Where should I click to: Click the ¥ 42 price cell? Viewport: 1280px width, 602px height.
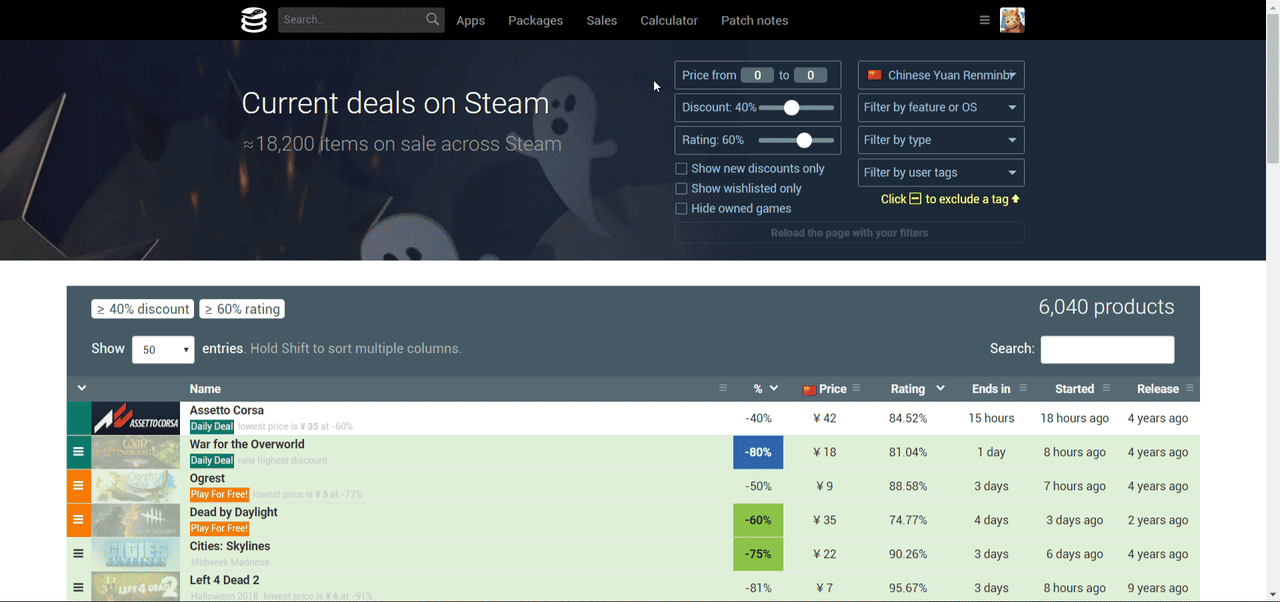824,418
